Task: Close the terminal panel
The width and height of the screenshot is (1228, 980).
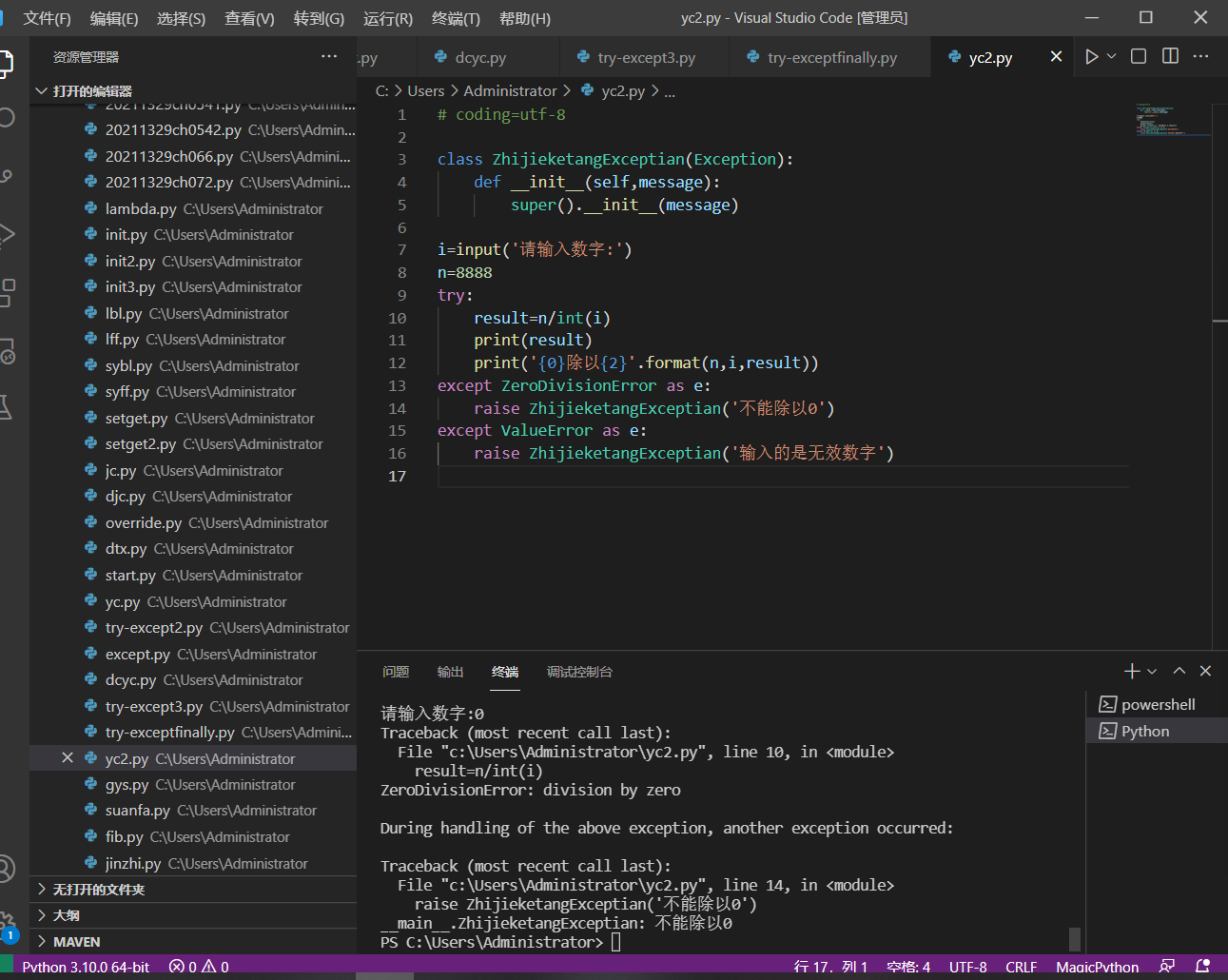Action: (1205, 671)
